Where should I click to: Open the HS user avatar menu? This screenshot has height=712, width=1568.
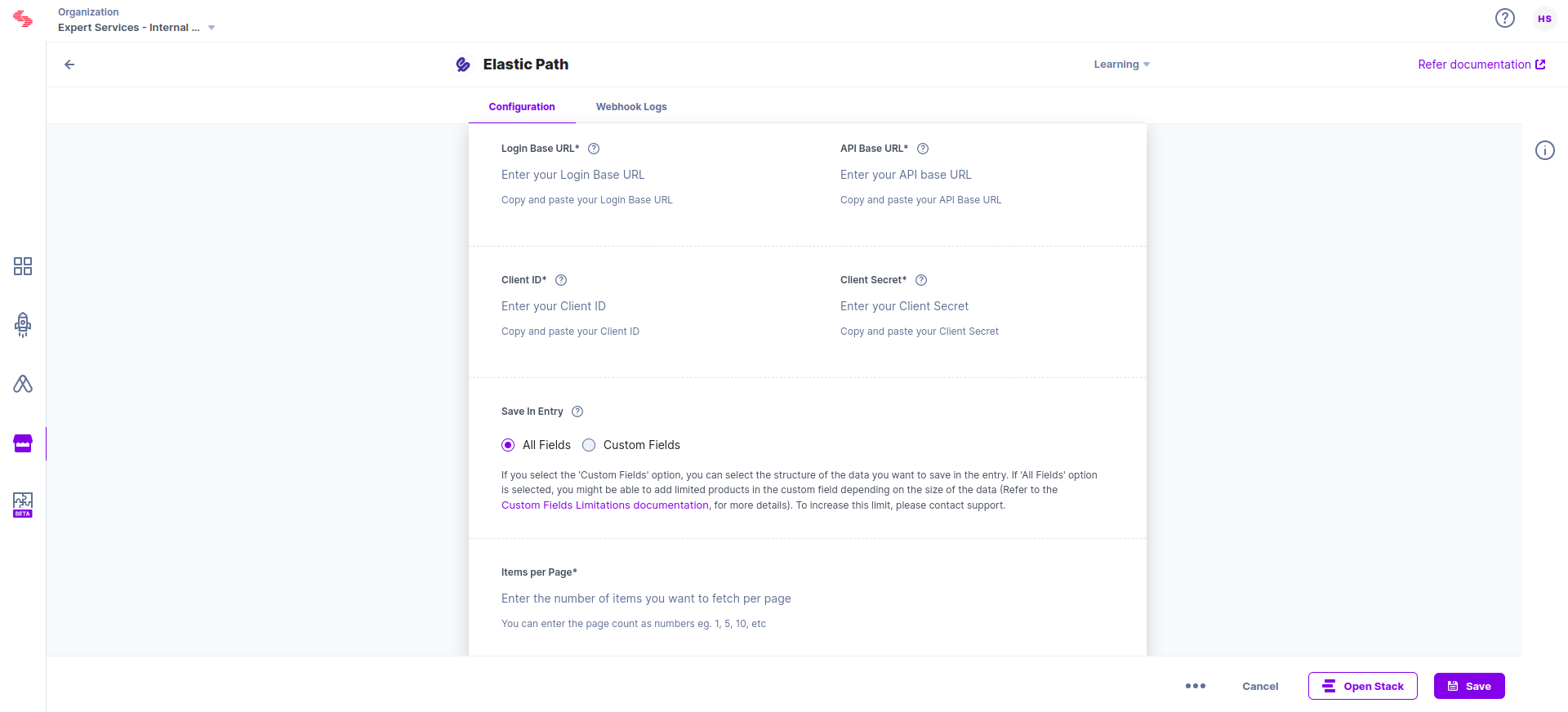[1544, 19]
